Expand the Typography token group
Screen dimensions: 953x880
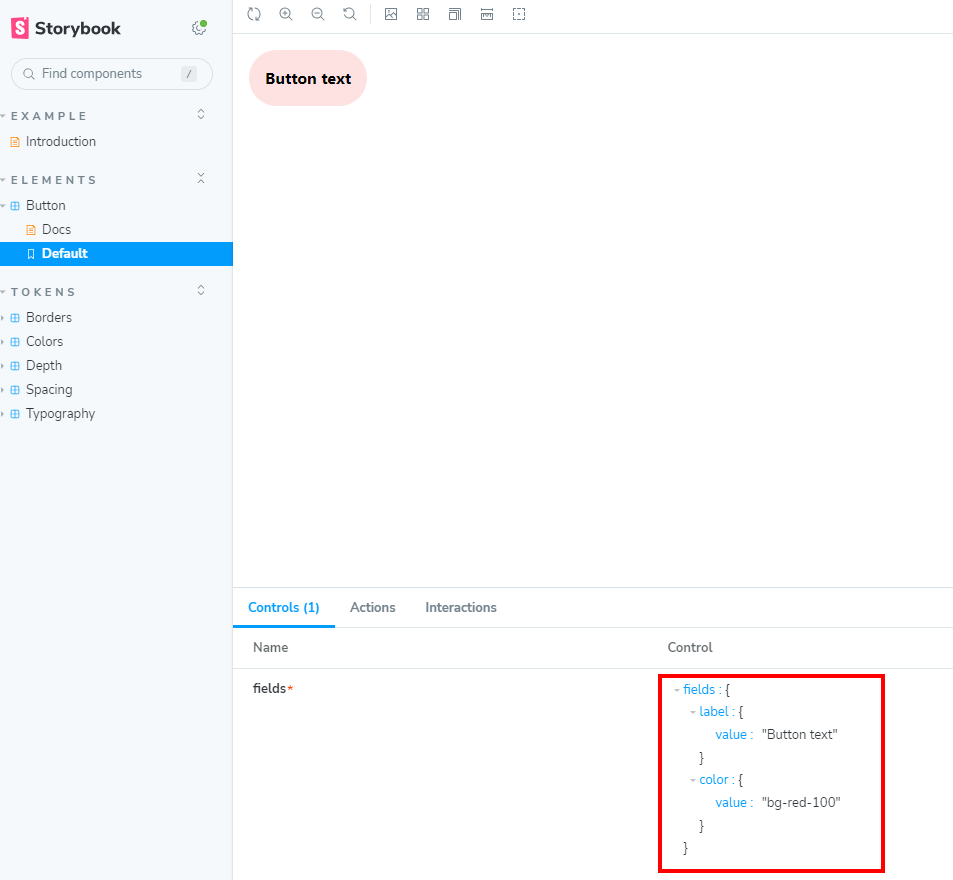pos(60,413)
